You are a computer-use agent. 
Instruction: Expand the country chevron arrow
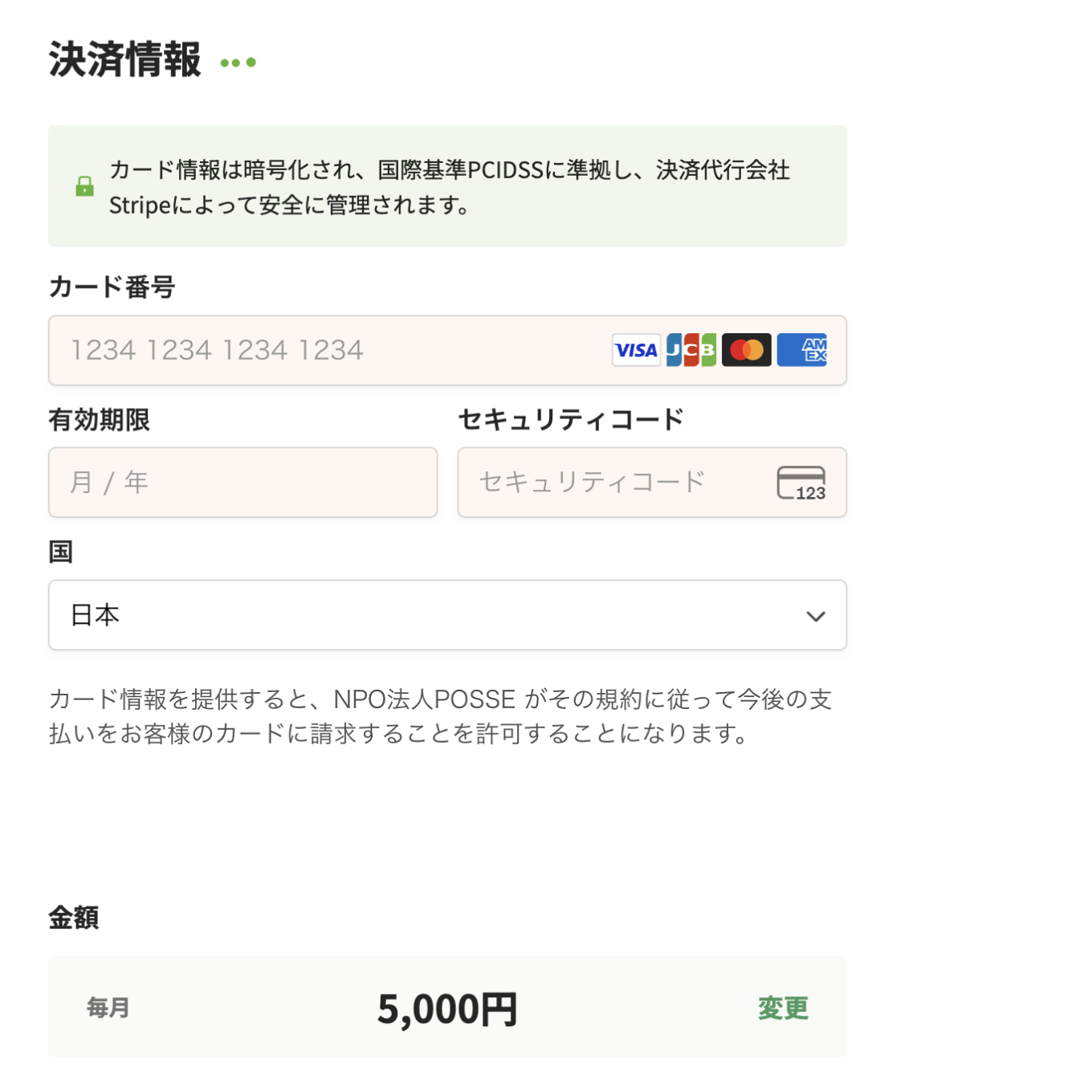point(816,616)
